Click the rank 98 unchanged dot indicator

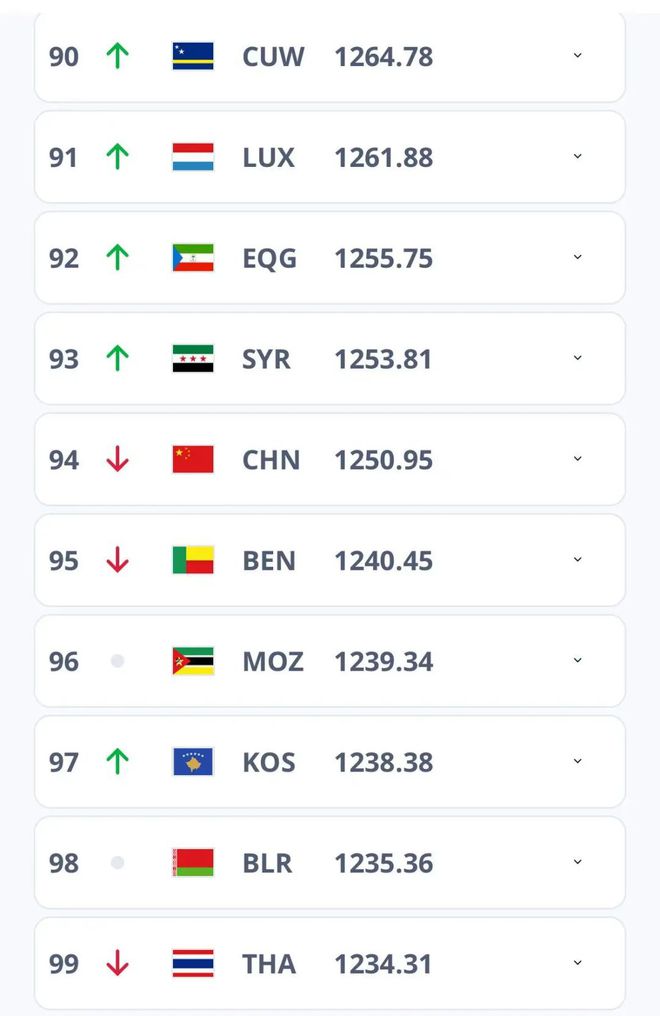[x=117, y=862]
